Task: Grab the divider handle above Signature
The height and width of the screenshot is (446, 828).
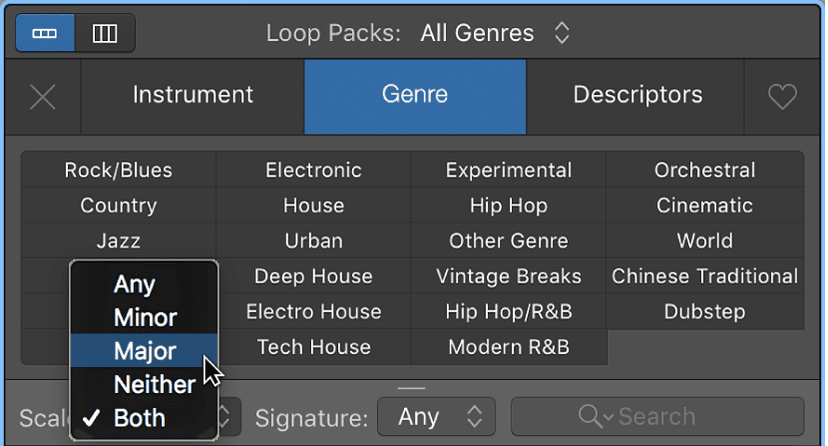Action: pyautogui.click(x=411, y=388)
